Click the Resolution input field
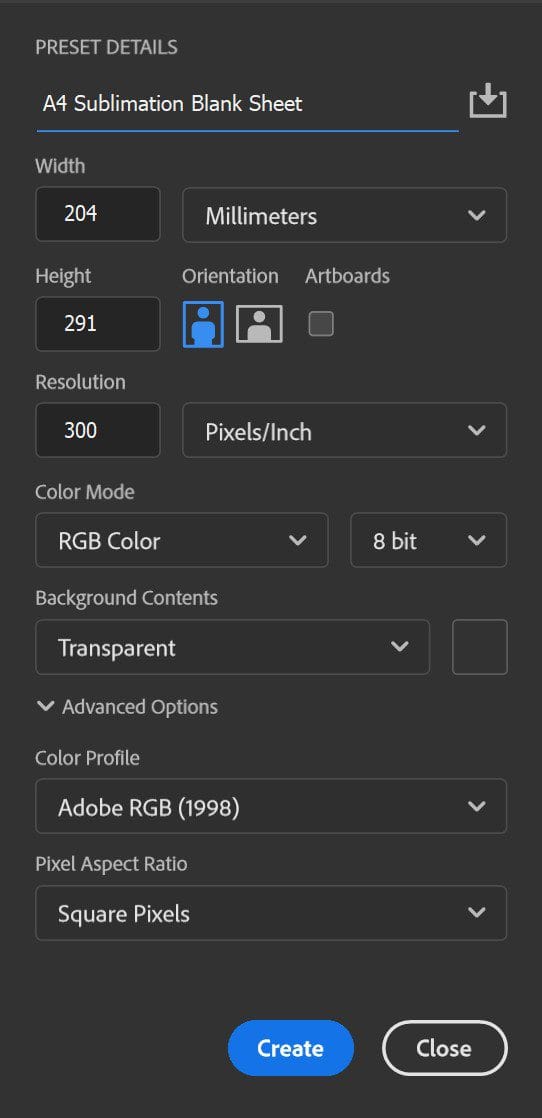Viewport: 542px width, 1118px height. [98, 430]
